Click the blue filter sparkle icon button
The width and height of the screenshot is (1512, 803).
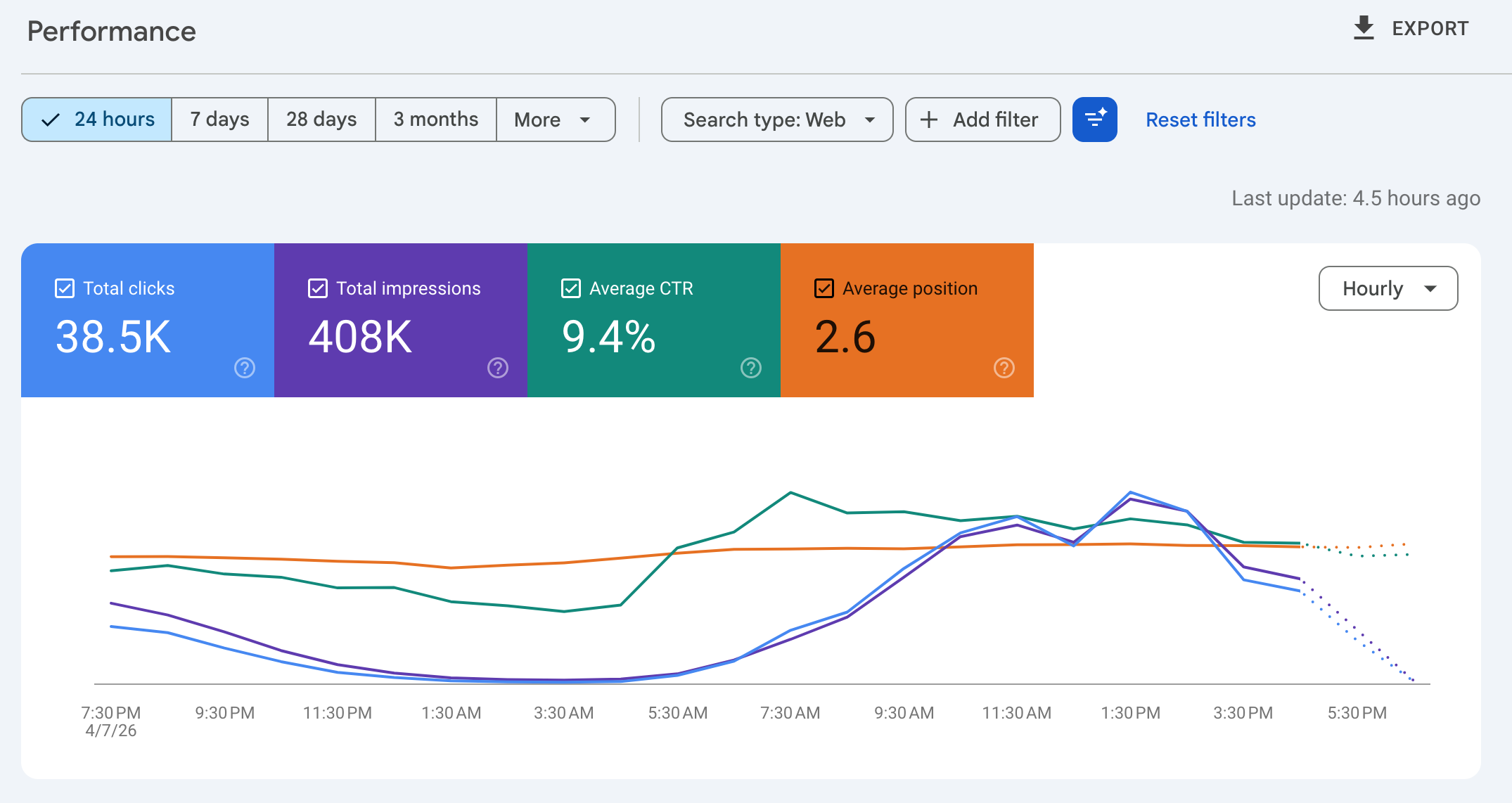tap(1094, 120)
